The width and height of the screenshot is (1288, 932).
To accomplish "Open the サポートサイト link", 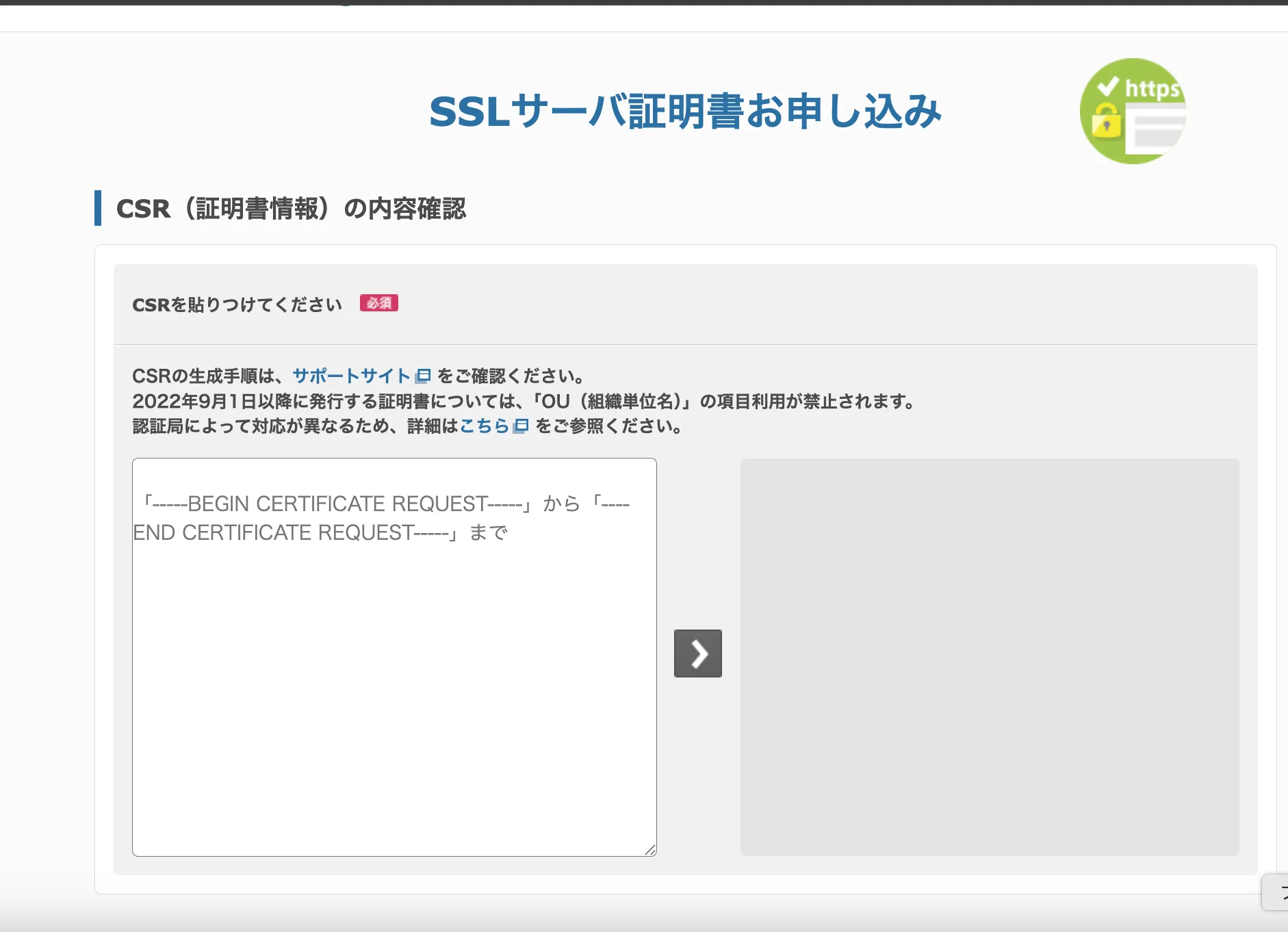I will click(351, 376).
